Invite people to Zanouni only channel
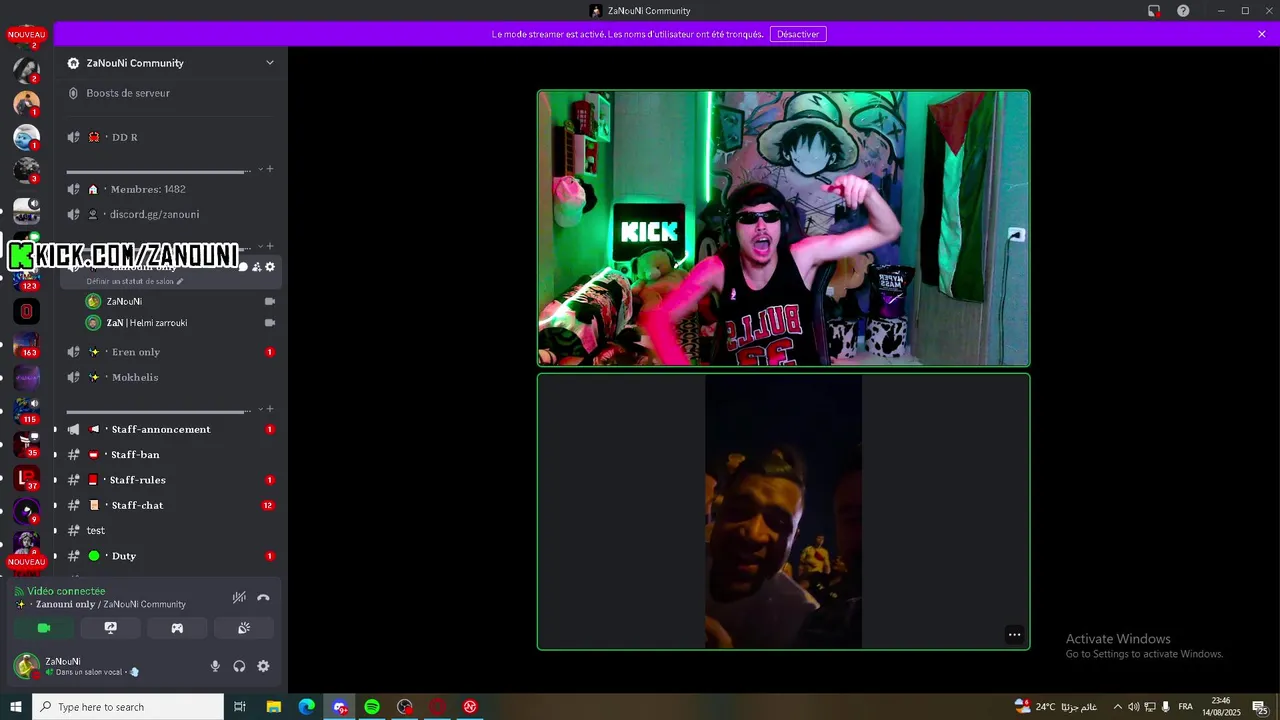The width and height of the screenshot is (1280, 720). [256, 267]
